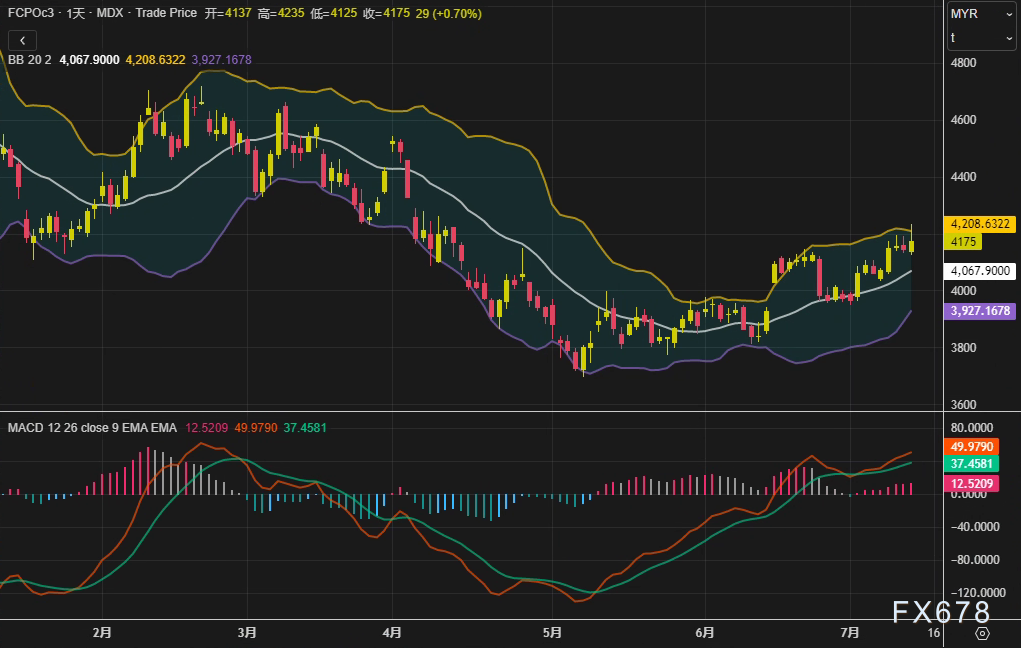Viewport: 1021px width, 648px height.
Task: Open the MYR currency dropdown
Action: (x=981, y=14)
